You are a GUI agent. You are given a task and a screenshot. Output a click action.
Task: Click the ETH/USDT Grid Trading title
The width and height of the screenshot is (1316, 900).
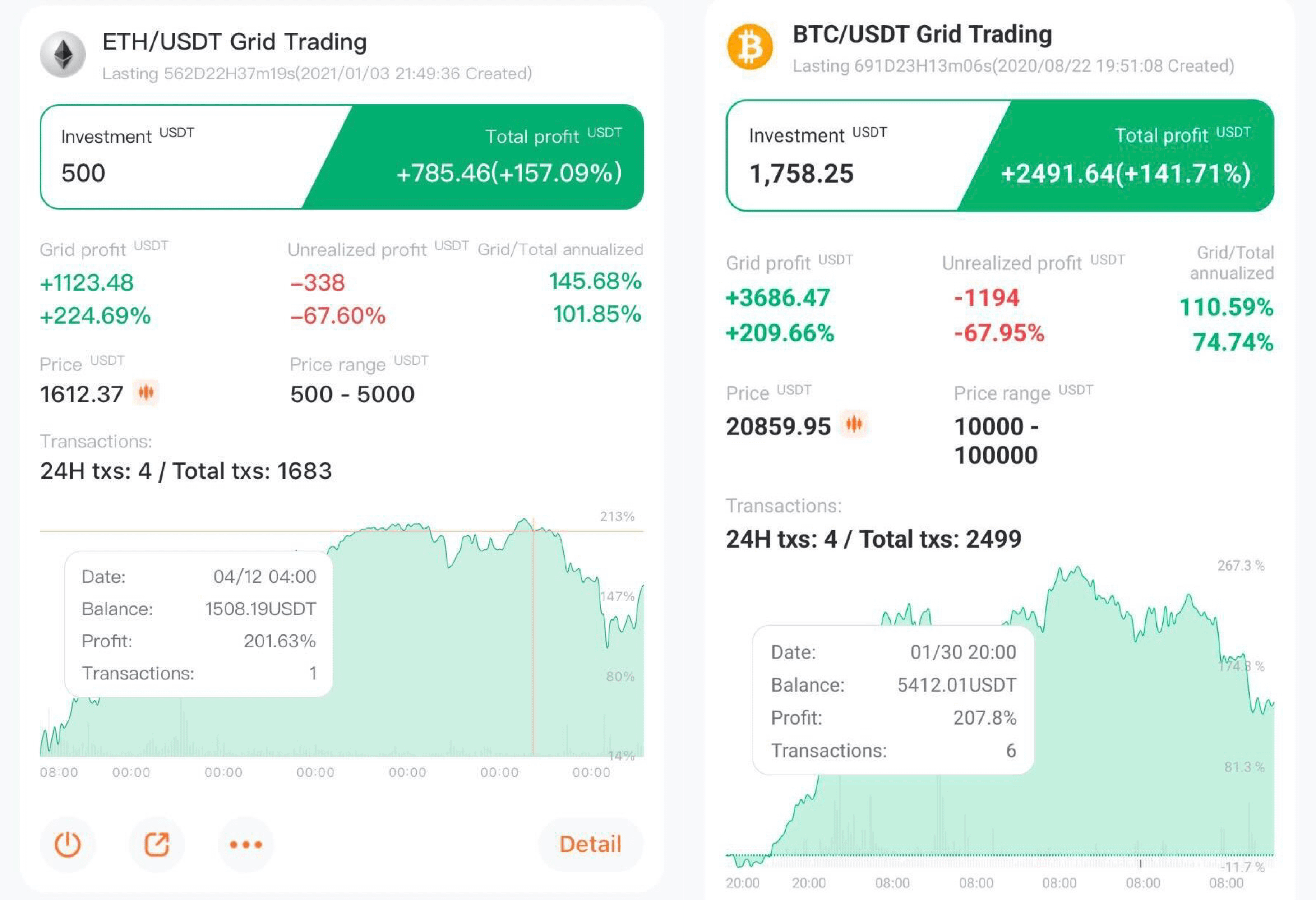pyautogui.click(x=235, y=42)
